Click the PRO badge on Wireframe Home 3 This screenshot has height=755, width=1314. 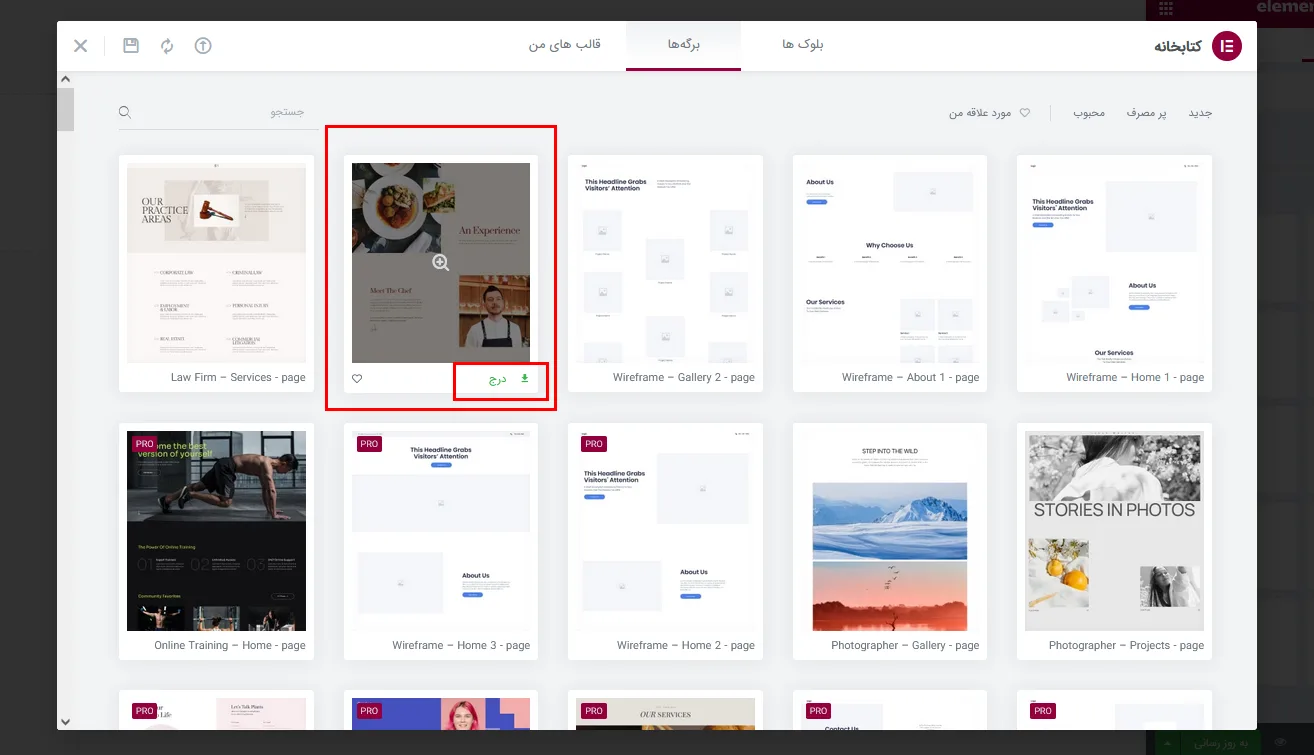(x=369, y=443)
